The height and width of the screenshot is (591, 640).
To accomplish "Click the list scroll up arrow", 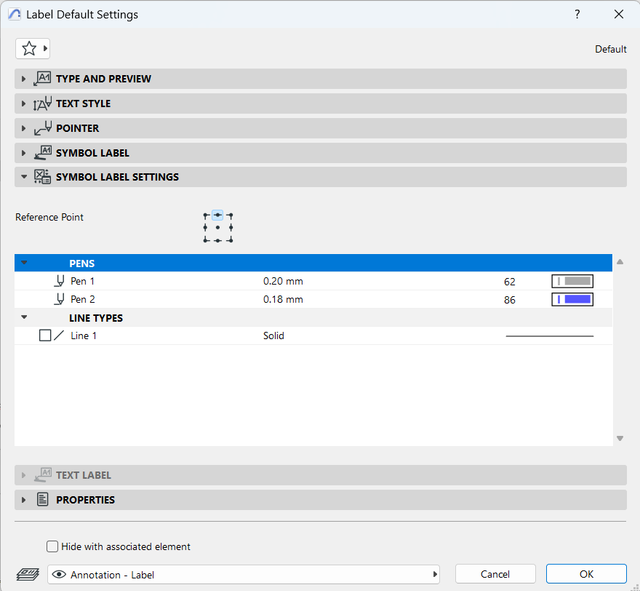I will point(620,262).
